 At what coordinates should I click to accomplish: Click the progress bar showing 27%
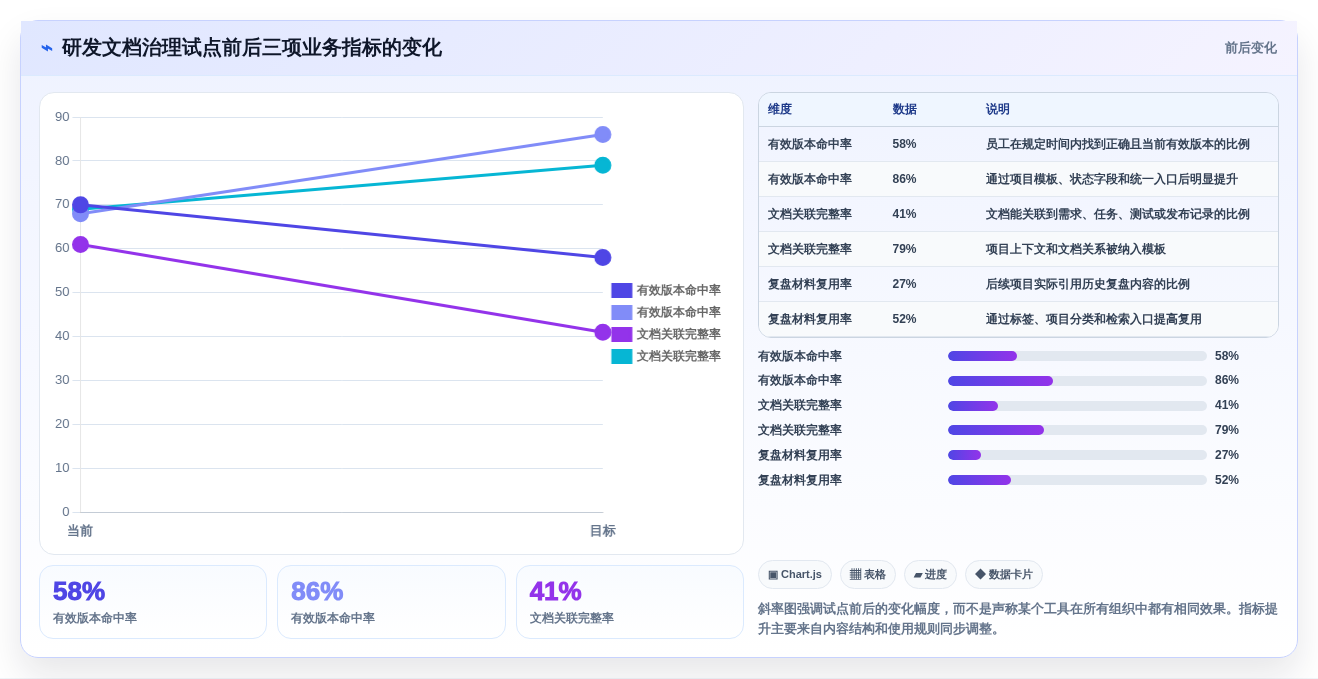pos(1077,455)
